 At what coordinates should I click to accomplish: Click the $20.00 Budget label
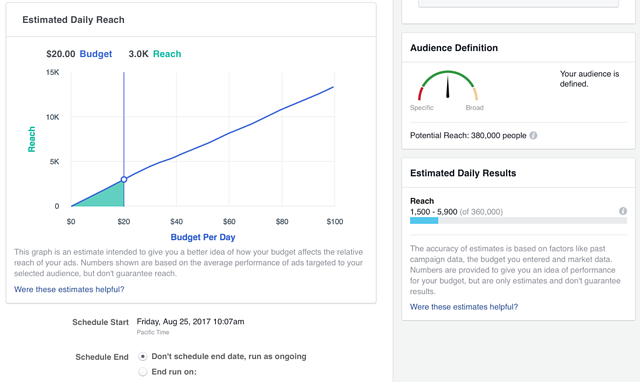point(79,54)
